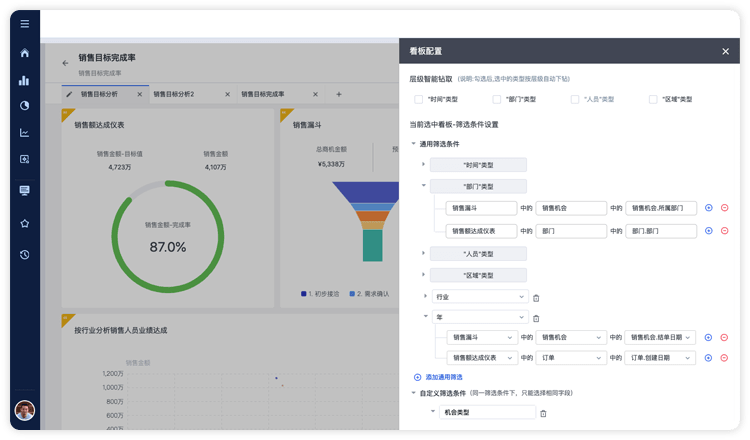Expand the "区域"类型 filter node
The height and width of the screenshot is (440, 750).
[423, 274]
